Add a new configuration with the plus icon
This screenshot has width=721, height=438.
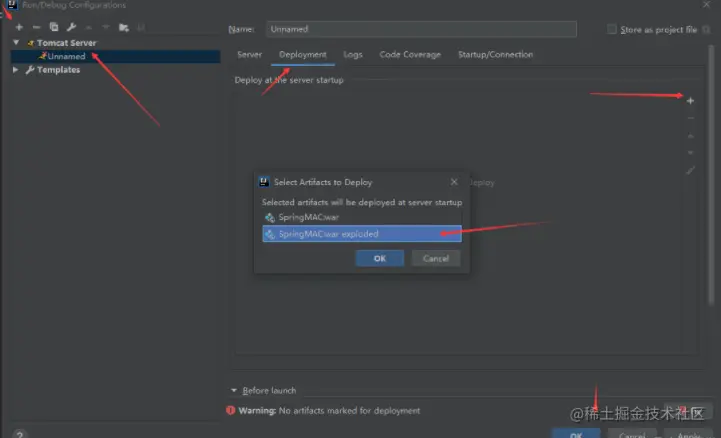pos(19,28)
